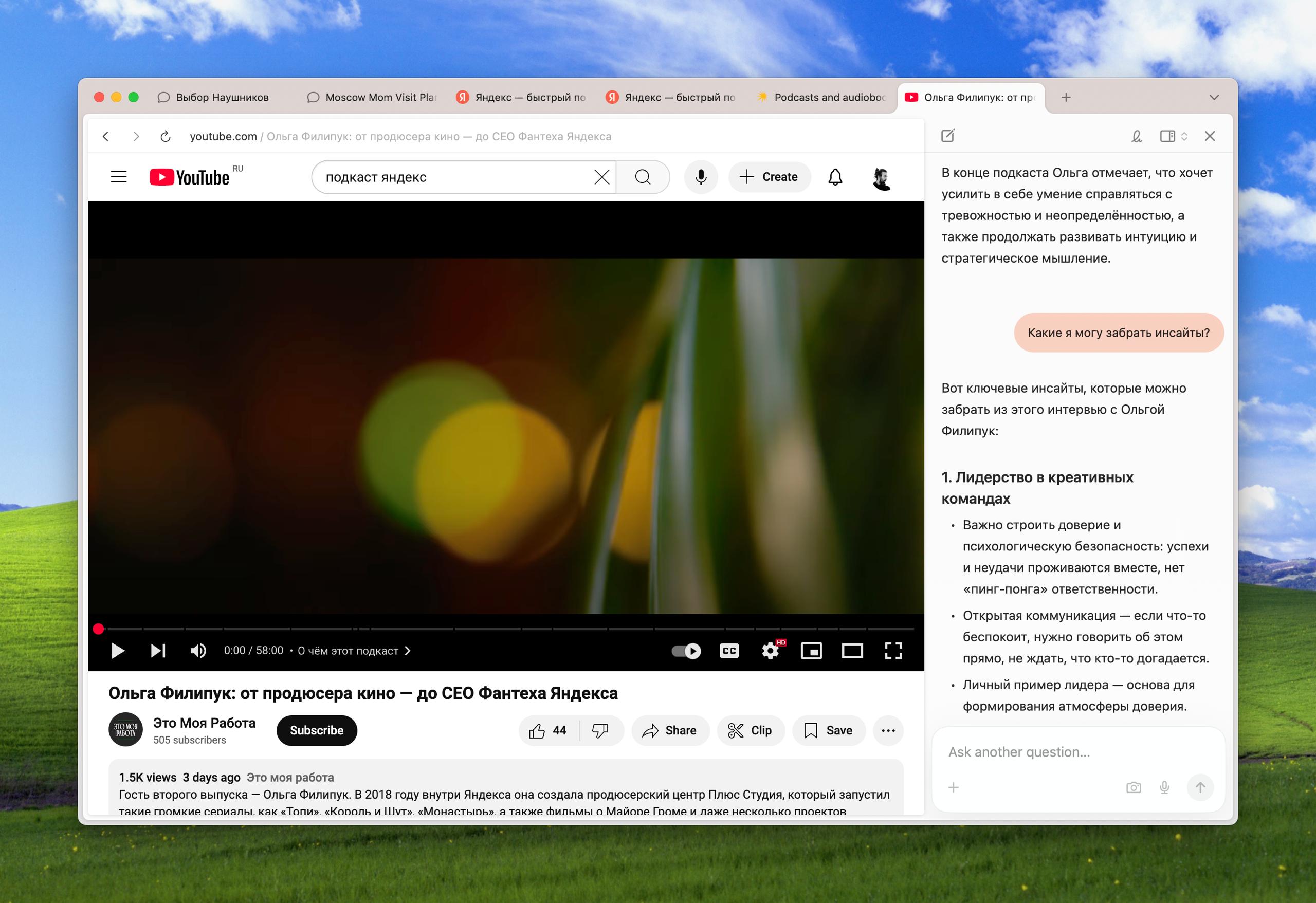The height and width of the screenshot is (903, 1316).
Task: Click the video progress bar
Action: tap(506, 629)
